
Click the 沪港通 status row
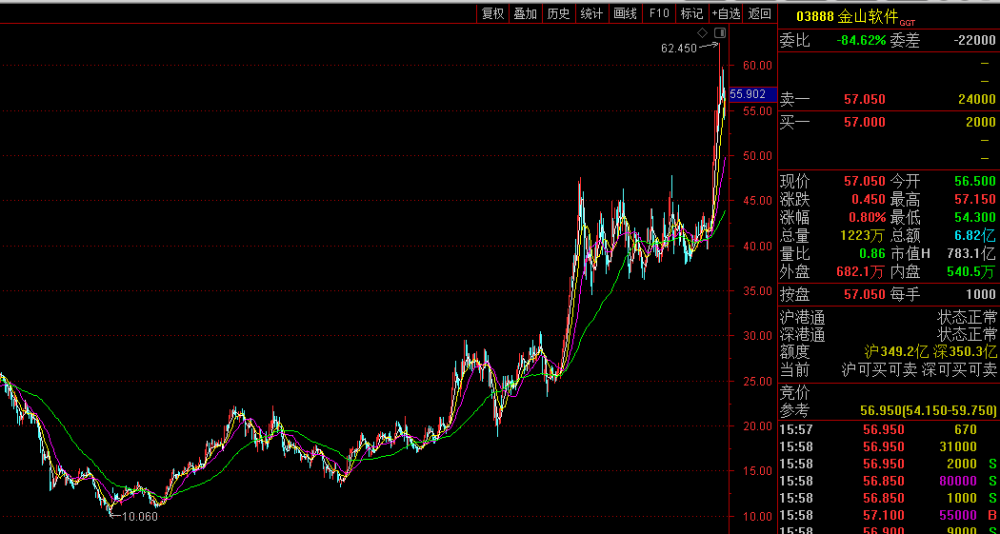click(x=888, y=316)
